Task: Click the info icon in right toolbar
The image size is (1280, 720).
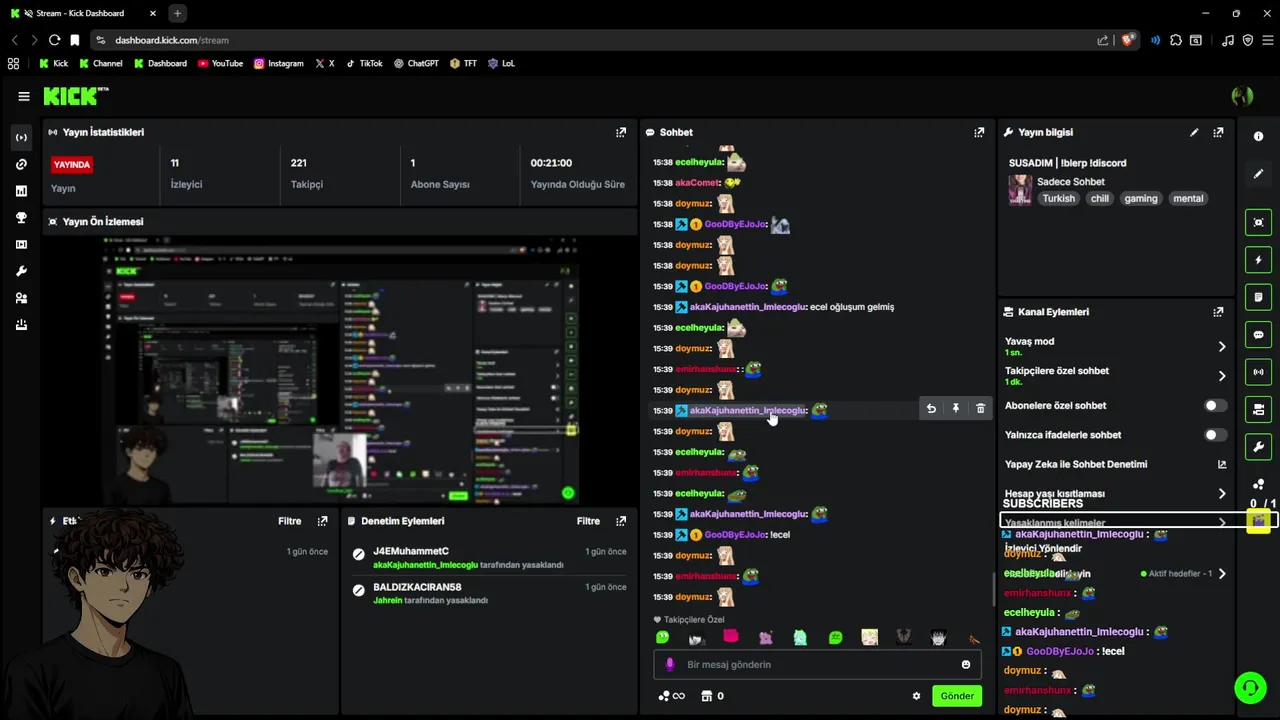Action: point(1258,136)
